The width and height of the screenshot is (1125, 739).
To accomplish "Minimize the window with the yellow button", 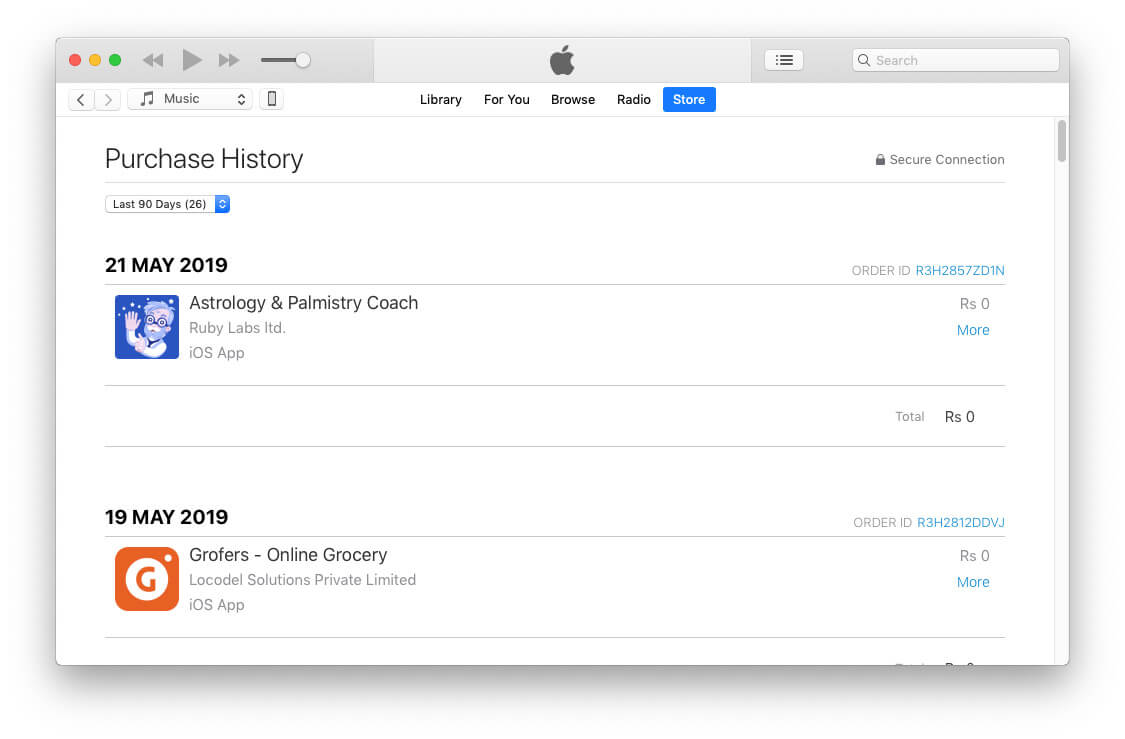I will [x=95, y=60].
